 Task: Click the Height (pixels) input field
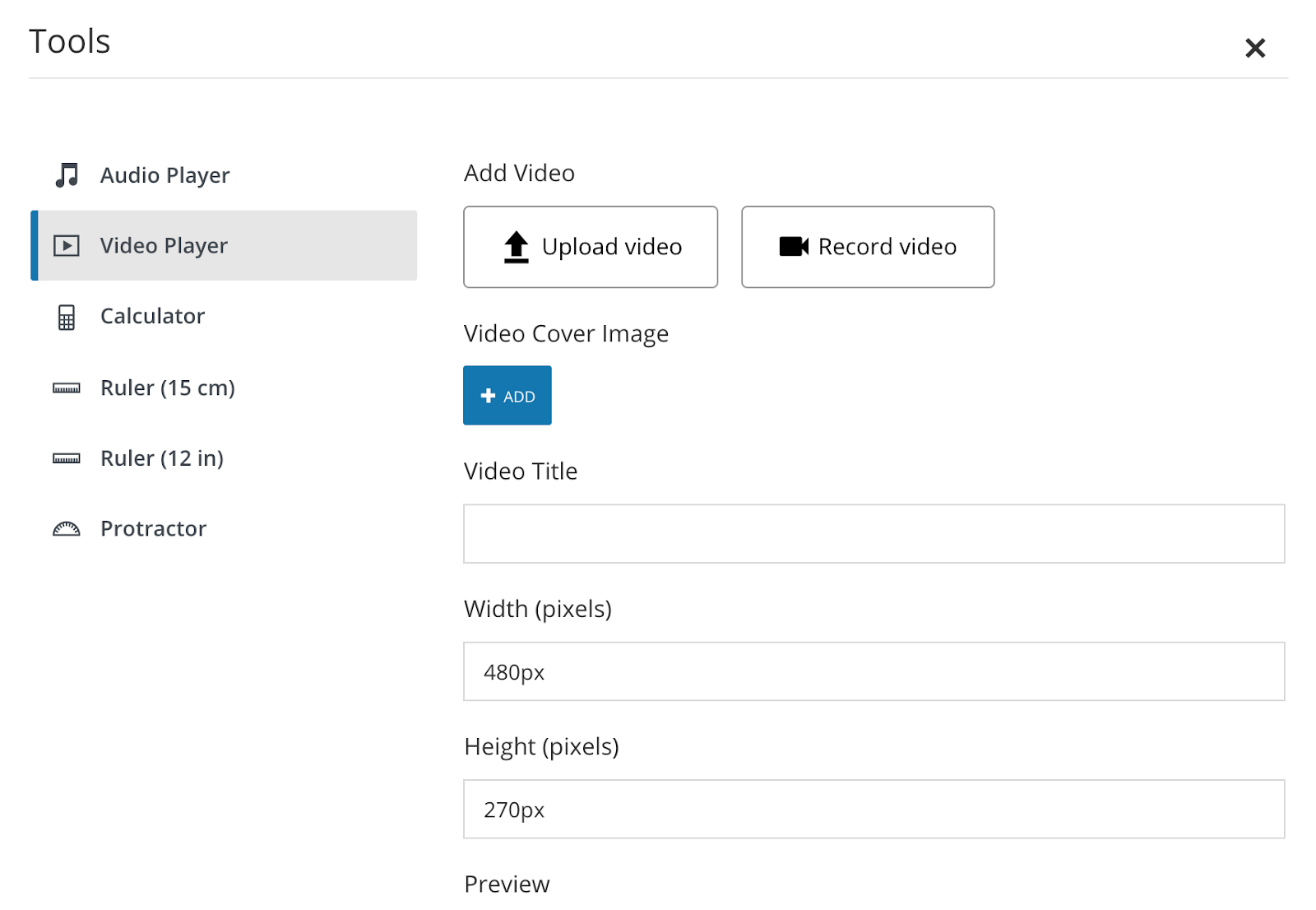(x=873, y=810)
